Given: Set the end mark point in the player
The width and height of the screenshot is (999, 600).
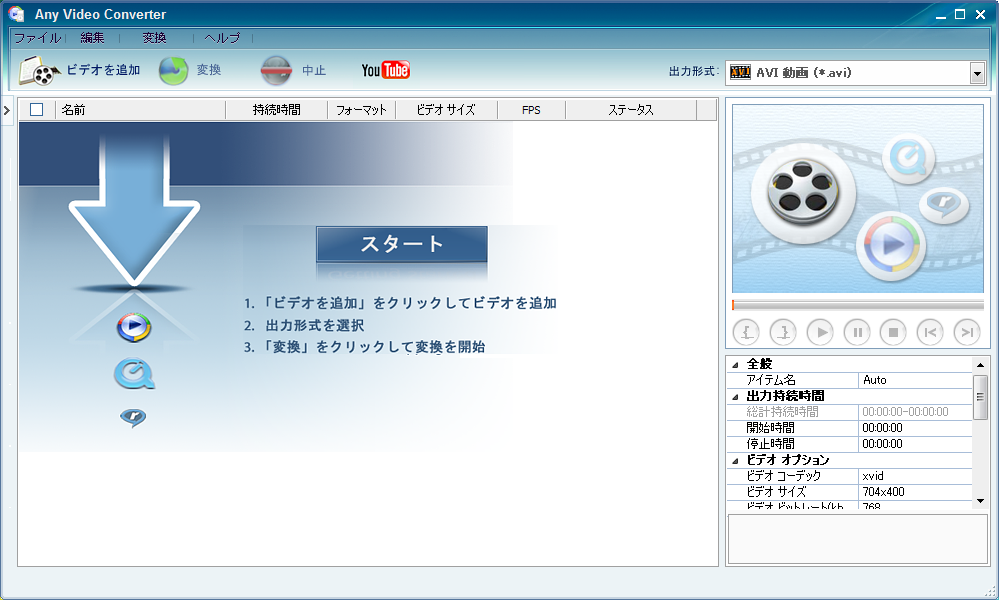Looking at the screenshot, I should pos(783,332).
